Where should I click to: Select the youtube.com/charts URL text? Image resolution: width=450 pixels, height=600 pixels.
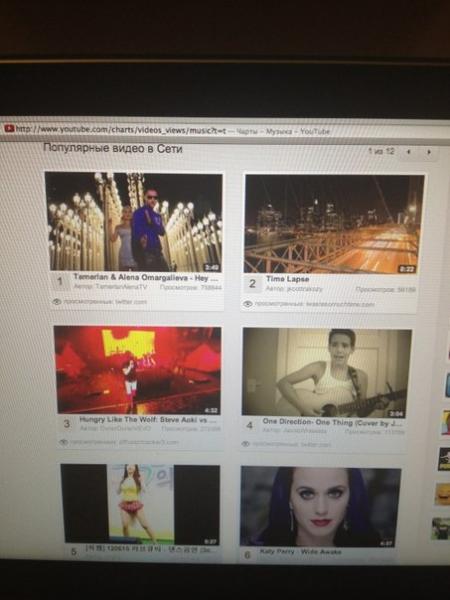pos(121,130)
